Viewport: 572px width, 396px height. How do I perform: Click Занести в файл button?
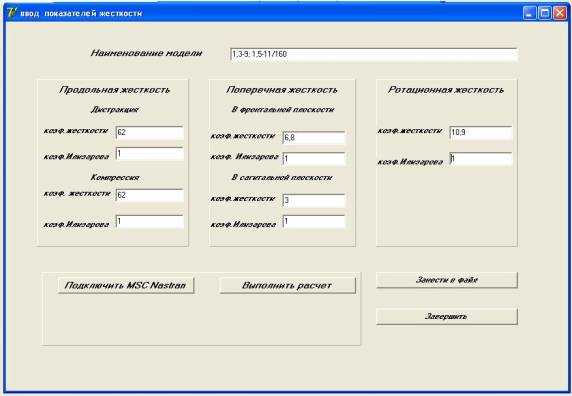tap(447, 280)
